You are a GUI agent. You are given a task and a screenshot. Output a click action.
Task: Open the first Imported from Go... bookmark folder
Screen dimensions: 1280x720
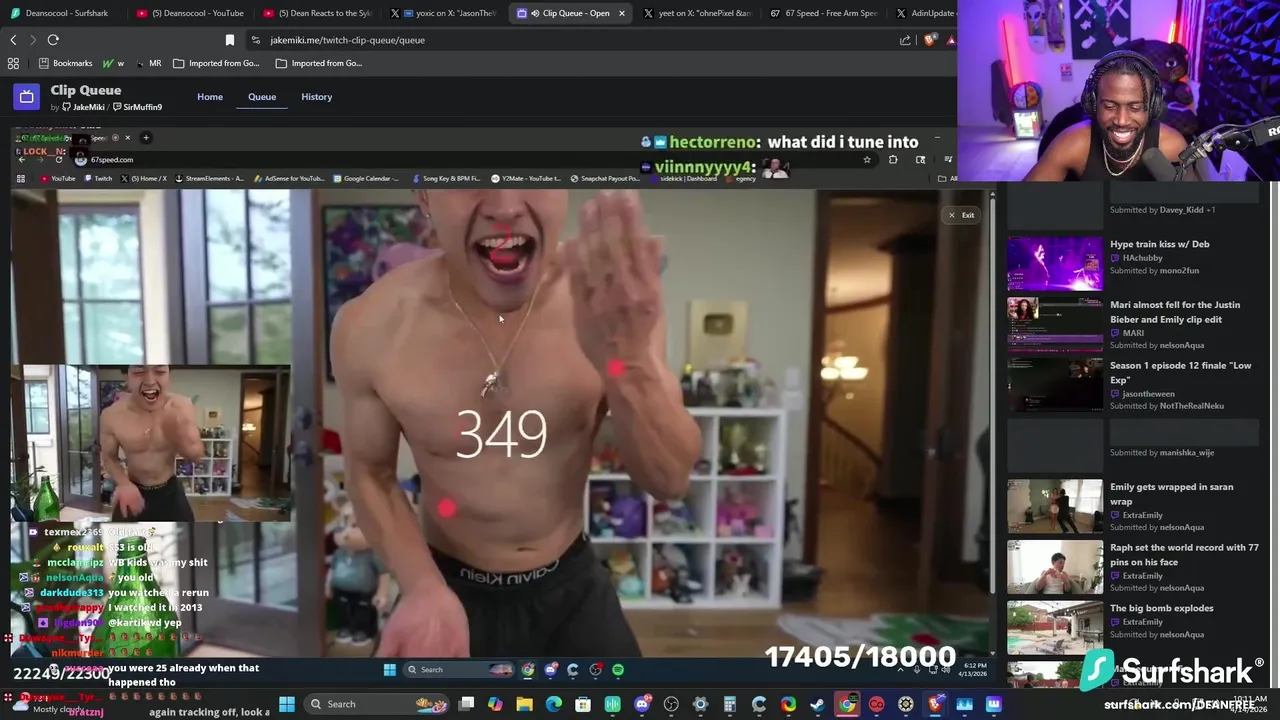pos(216,63)
